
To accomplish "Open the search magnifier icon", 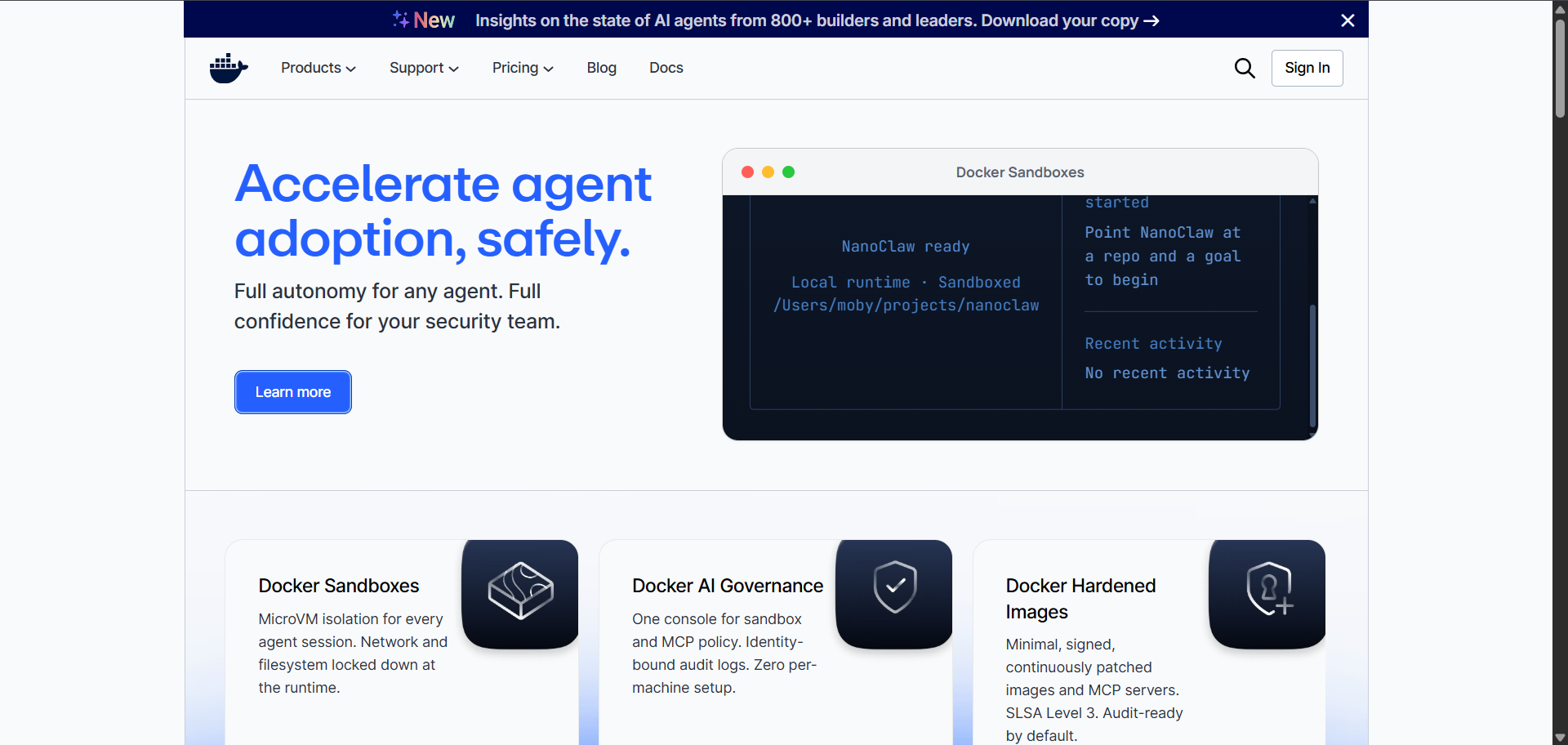I will pyautogui.click(x=1245, y=68).
